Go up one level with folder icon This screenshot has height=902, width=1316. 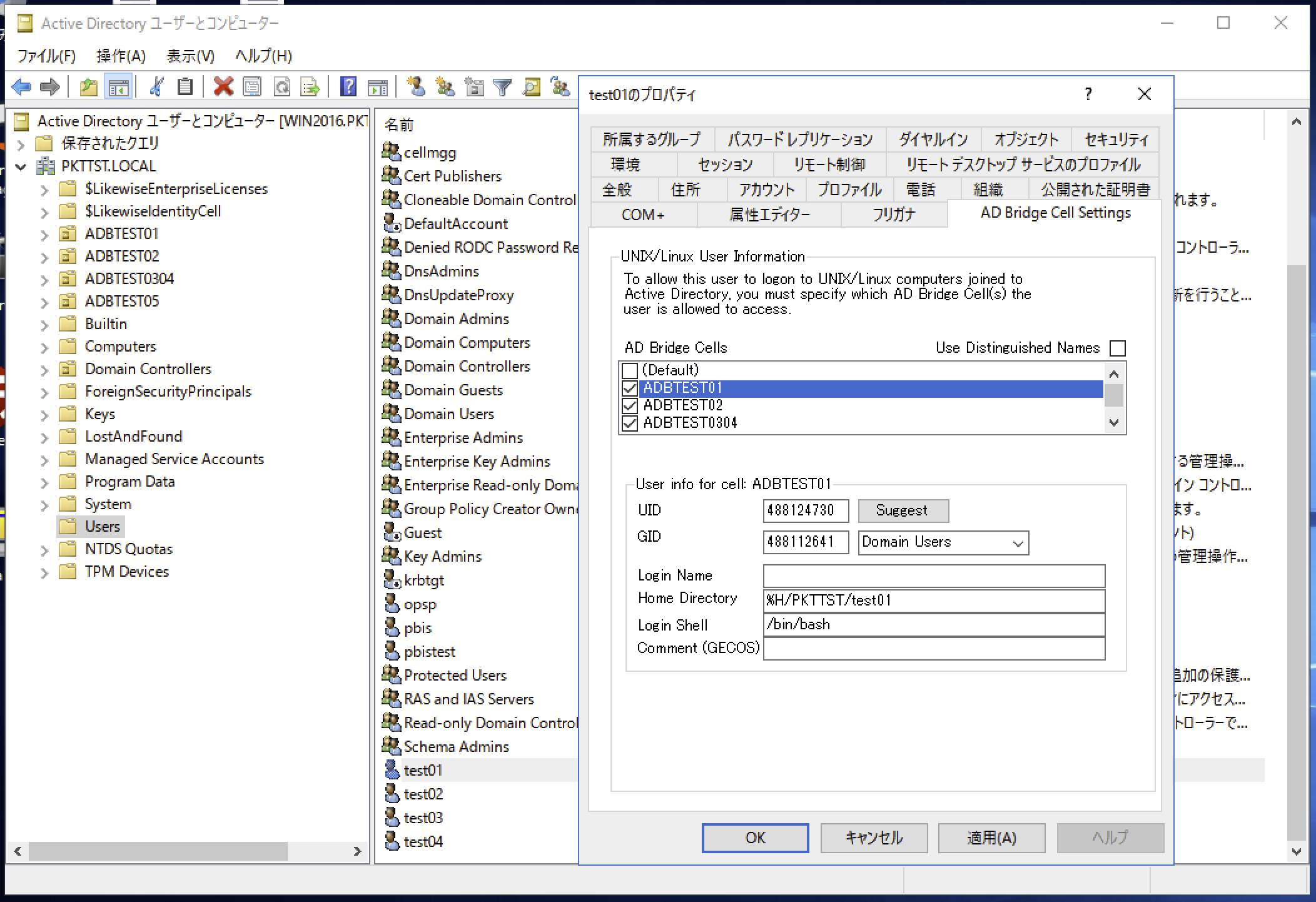[89, 86]
